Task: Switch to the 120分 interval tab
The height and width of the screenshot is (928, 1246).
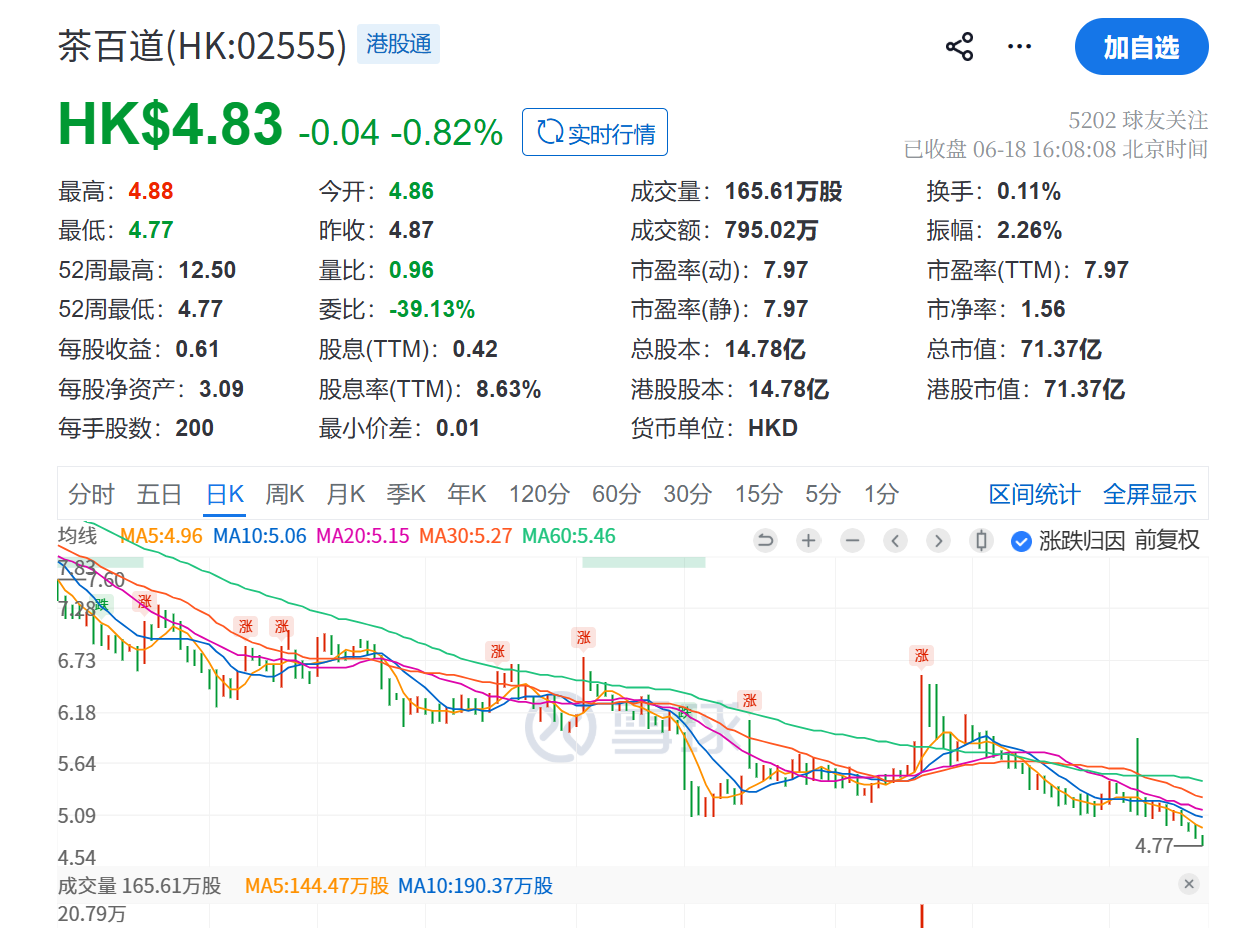Action: (x=539, y=493)
